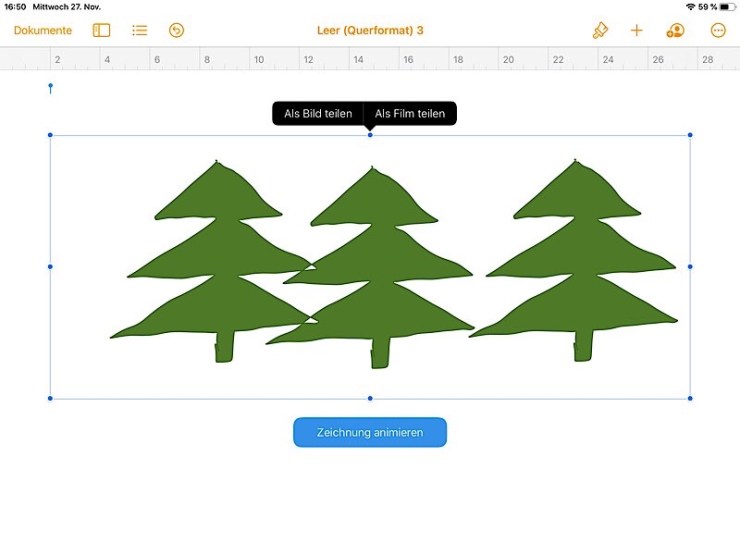Open the sidebar view options icon
The image size is (740, 555).
(101, 30)
